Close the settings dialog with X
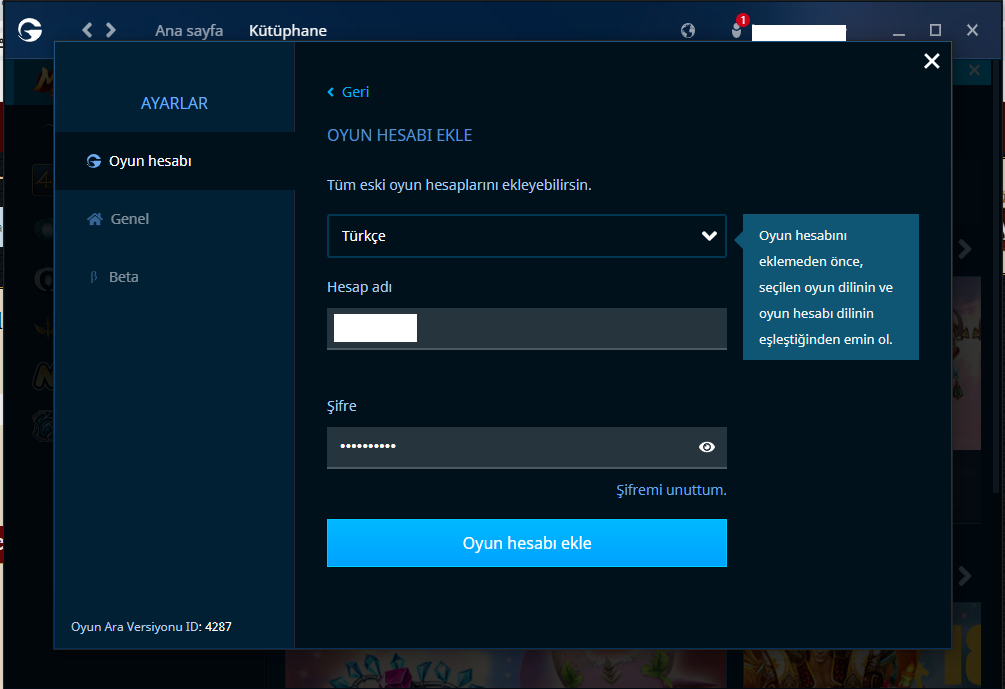1005x689 pixels. pyautogui.click(x=931, y=61)
